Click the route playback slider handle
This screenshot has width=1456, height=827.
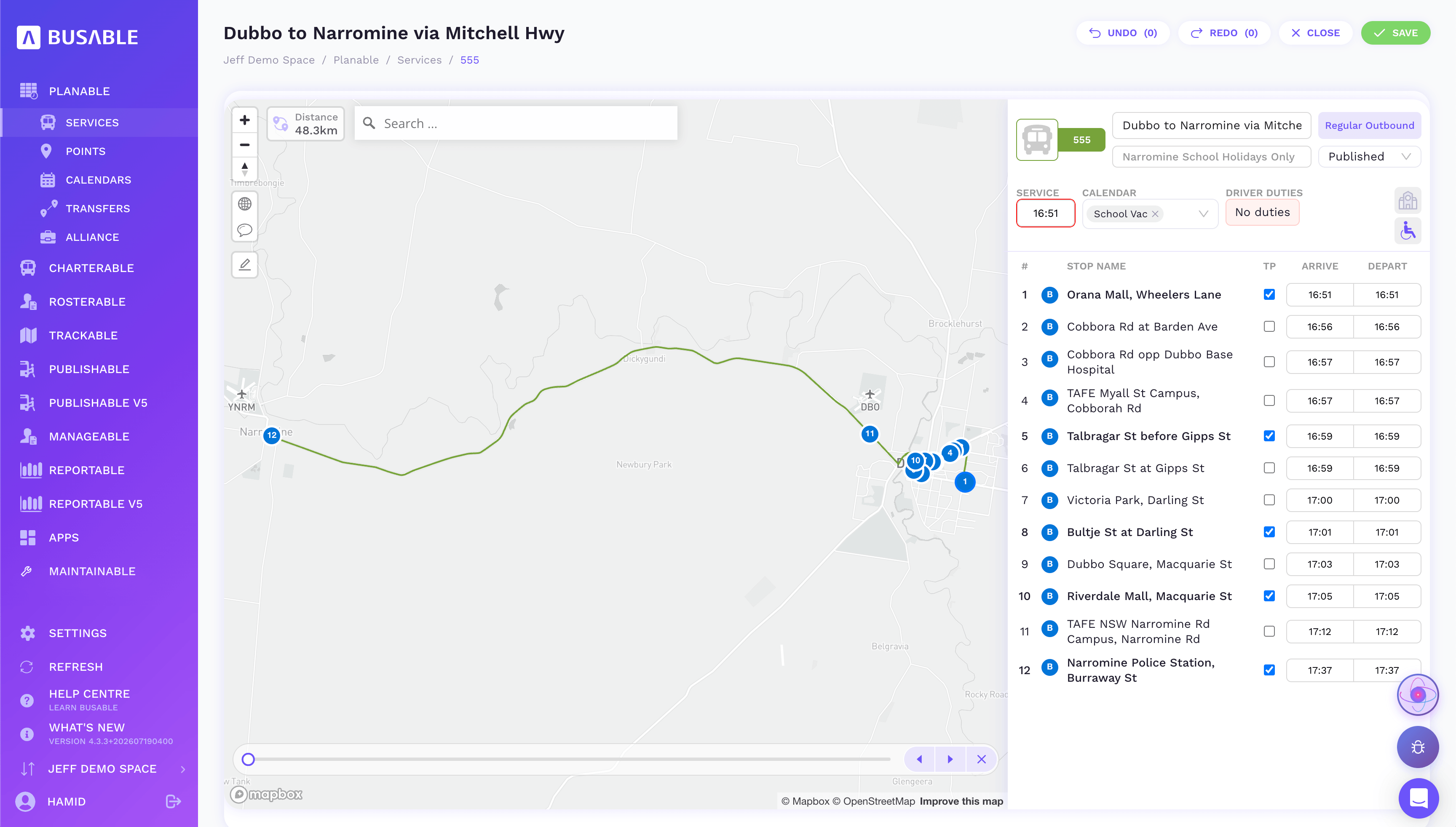click(248, 759)
